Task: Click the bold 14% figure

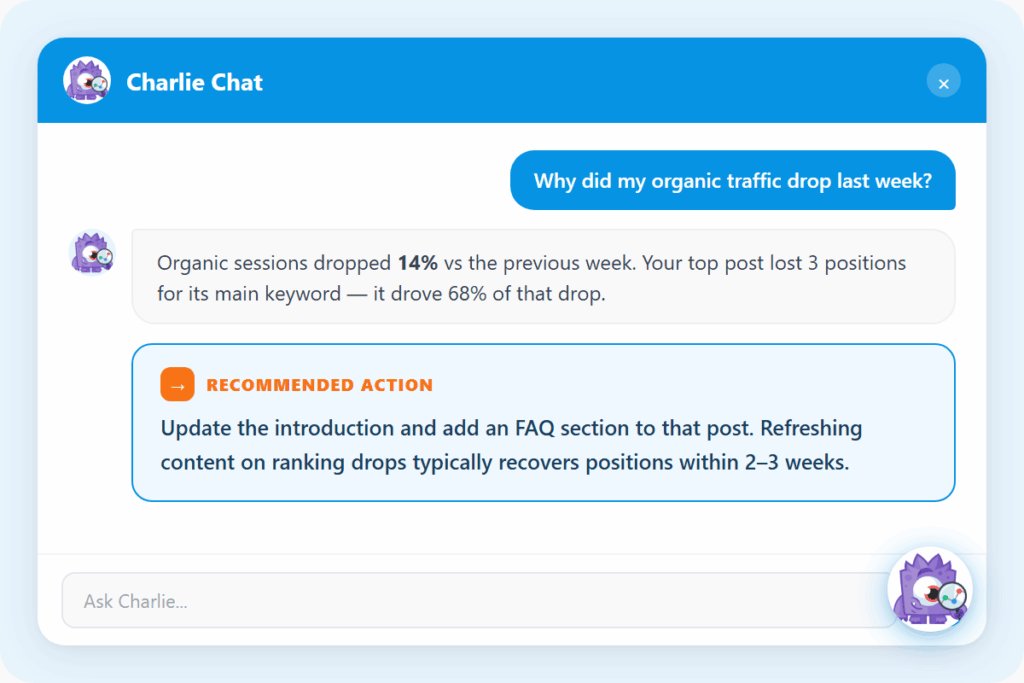Action: tap(417, 263)
